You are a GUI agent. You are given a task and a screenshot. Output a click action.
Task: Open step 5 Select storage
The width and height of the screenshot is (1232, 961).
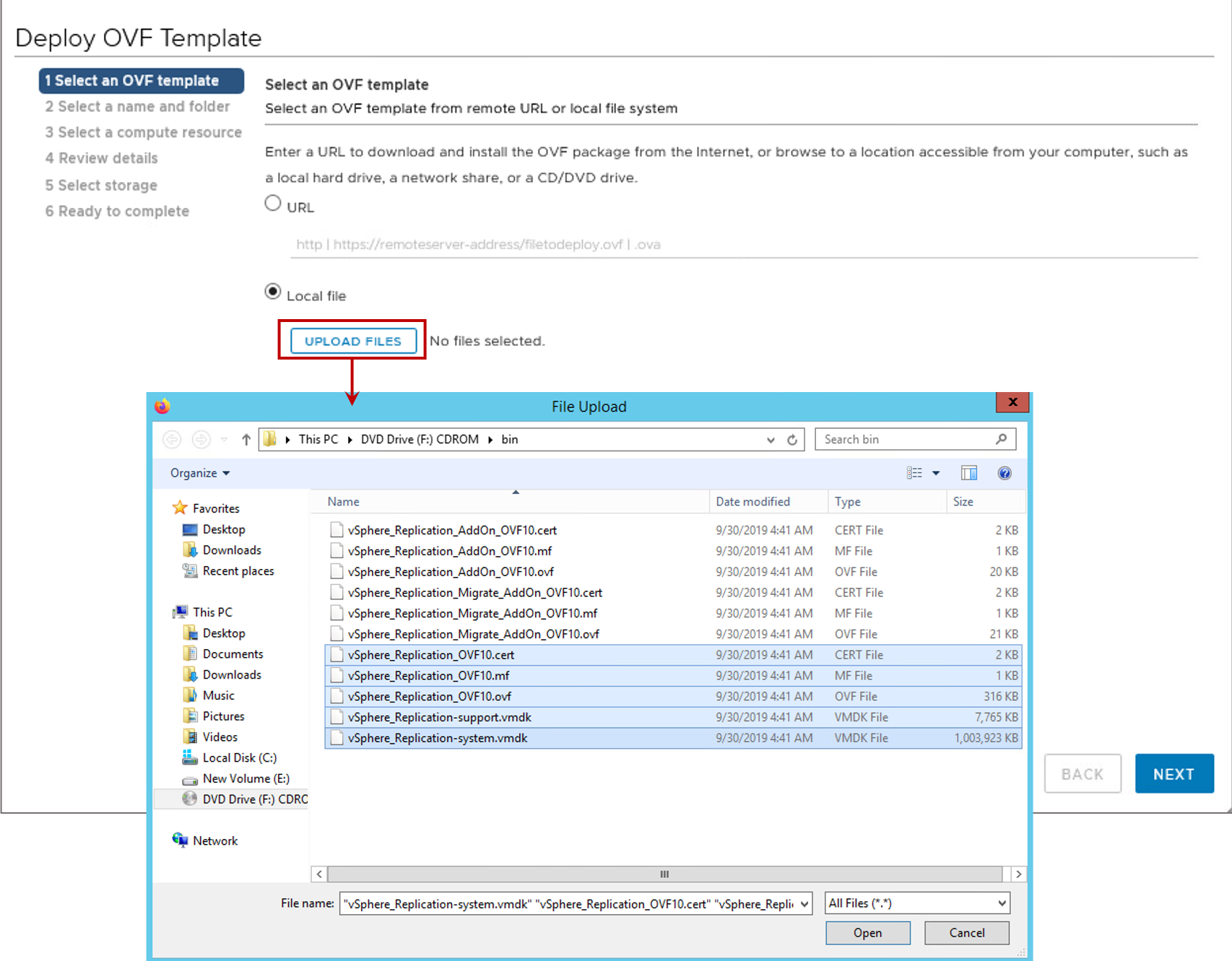pyautogui.click(x=101, y=186)
